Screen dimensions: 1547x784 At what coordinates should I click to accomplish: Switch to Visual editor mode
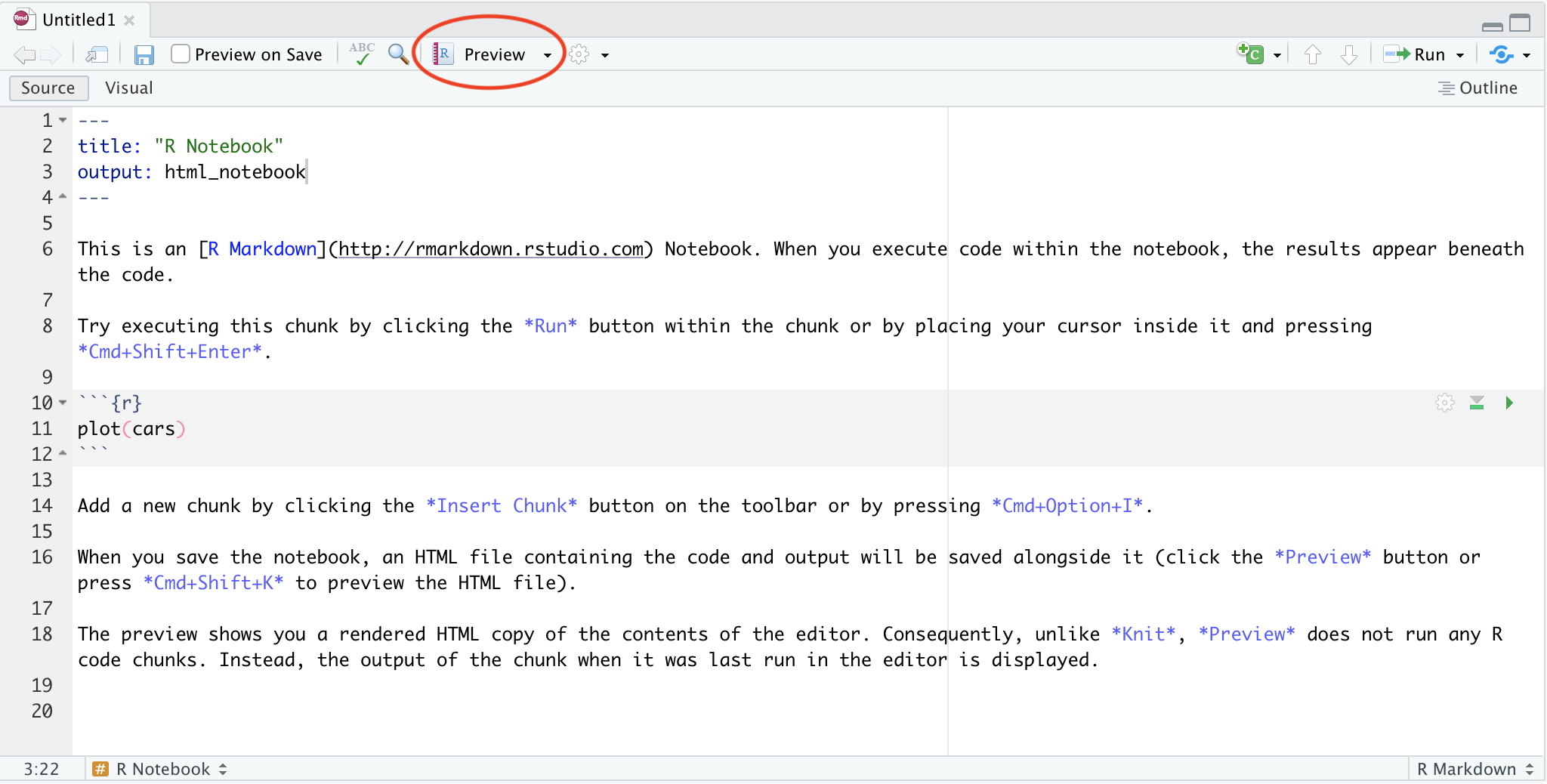coord(129,88)
